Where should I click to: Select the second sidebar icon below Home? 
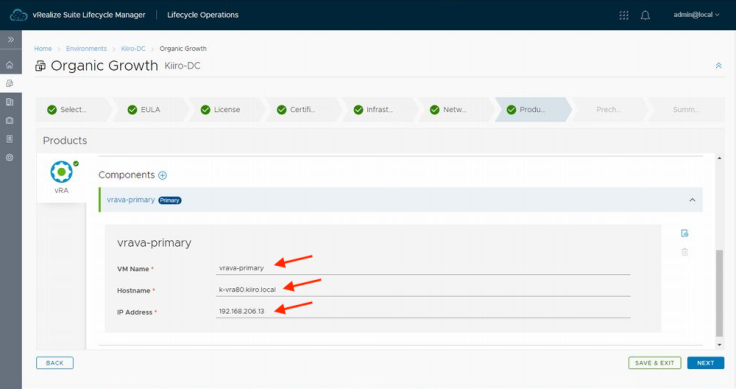pyautogui.click(x=10, y=84)
